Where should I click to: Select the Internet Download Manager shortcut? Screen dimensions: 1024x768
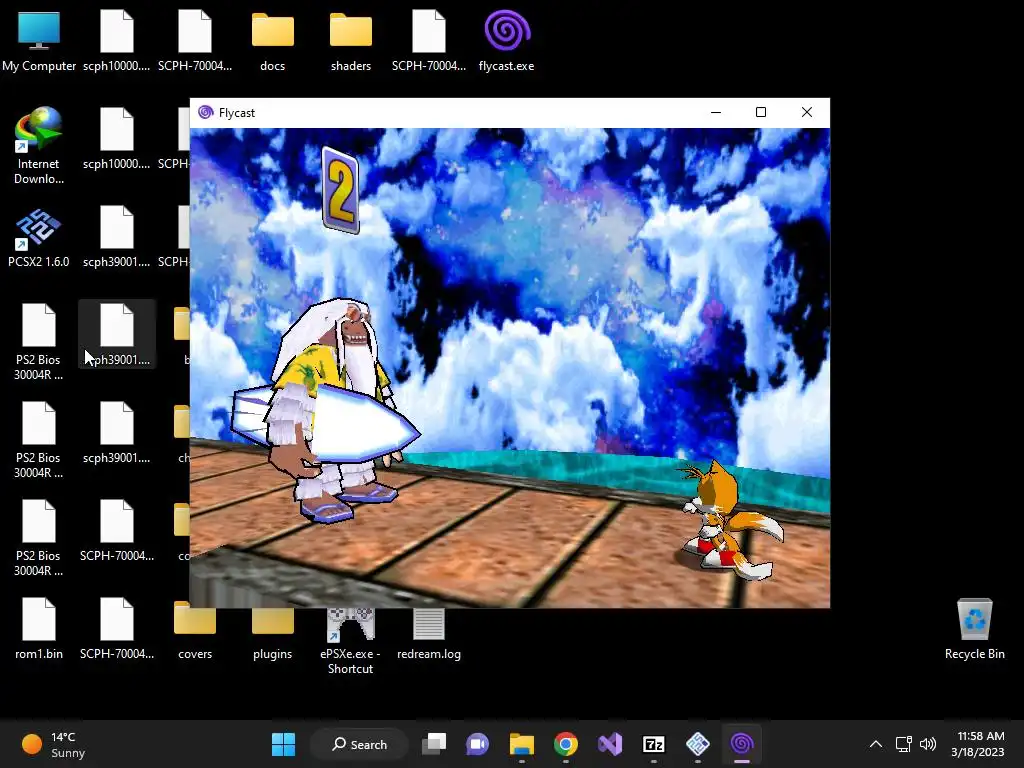click(39, 146)
